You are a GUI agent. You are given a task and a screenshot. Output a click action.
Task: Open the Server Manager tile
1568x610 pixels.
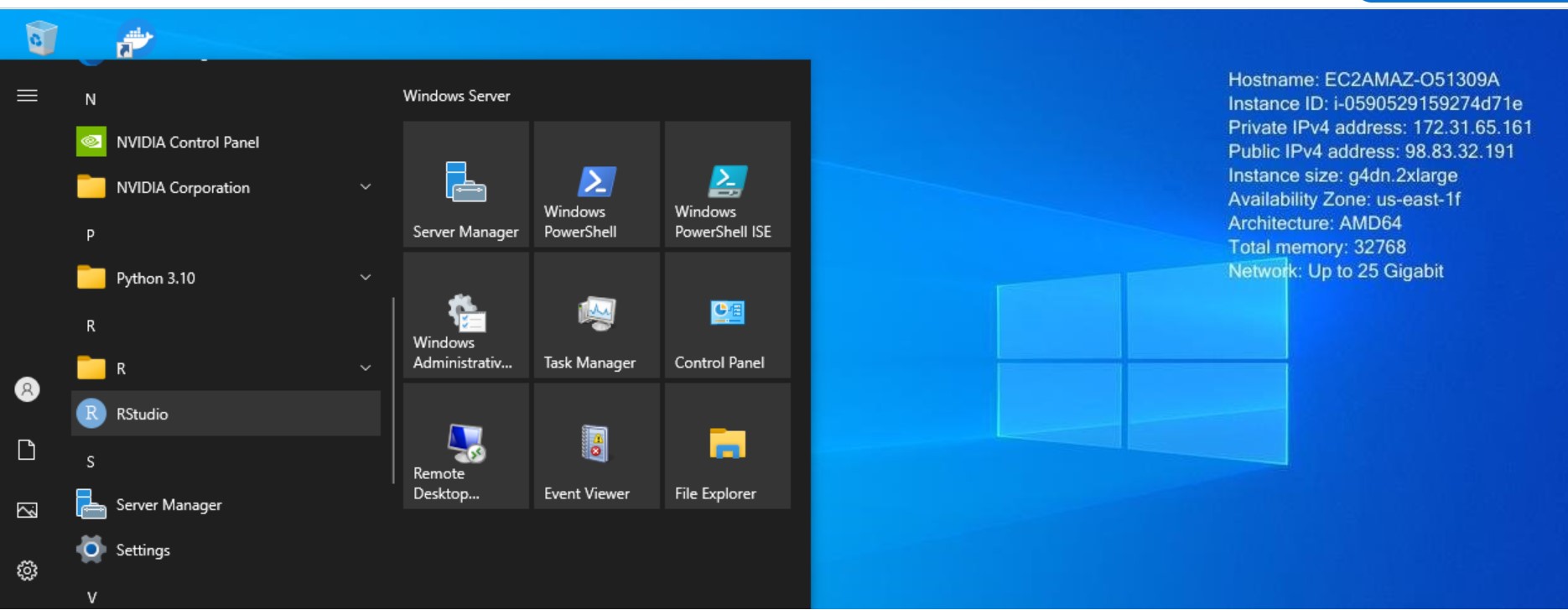466,185
